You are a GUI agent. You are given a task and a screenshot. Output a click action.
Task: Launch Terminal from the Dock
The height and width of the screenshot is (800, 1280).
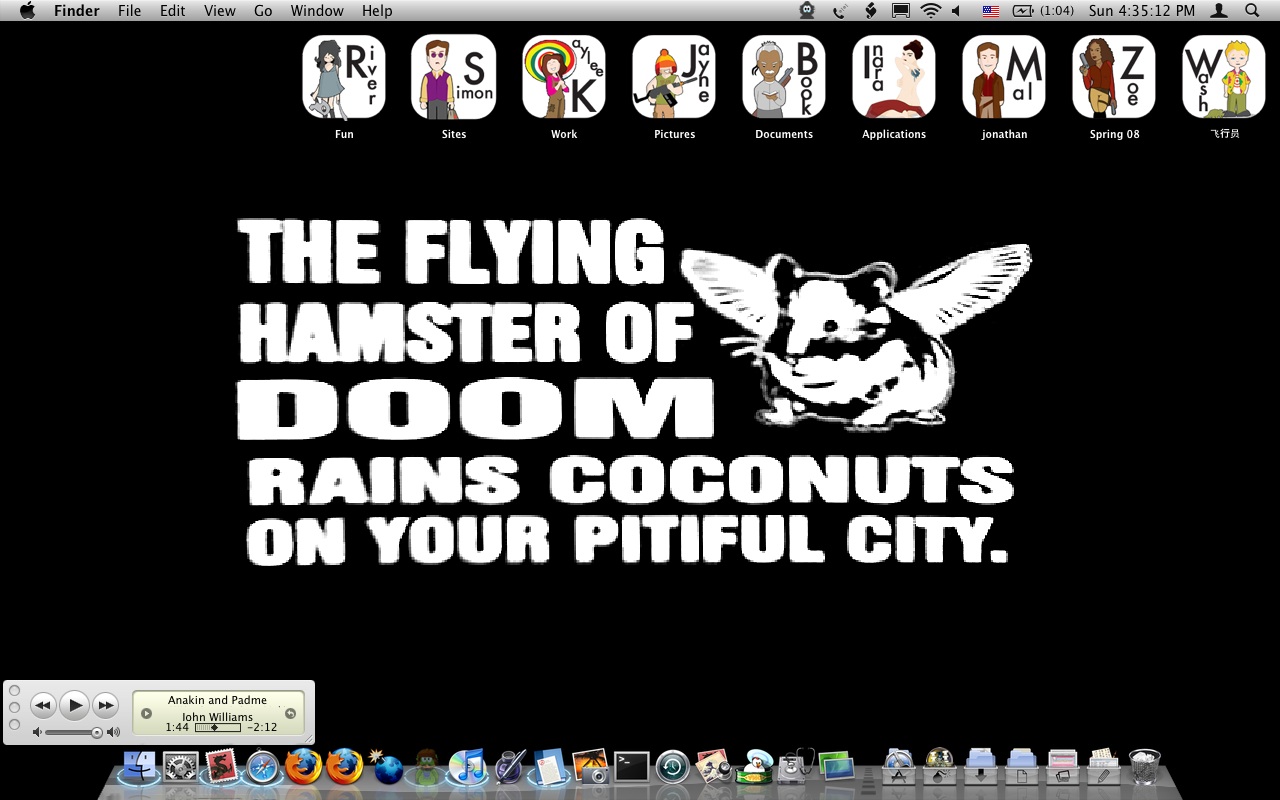pyautogui.click(x=631, y=768)
